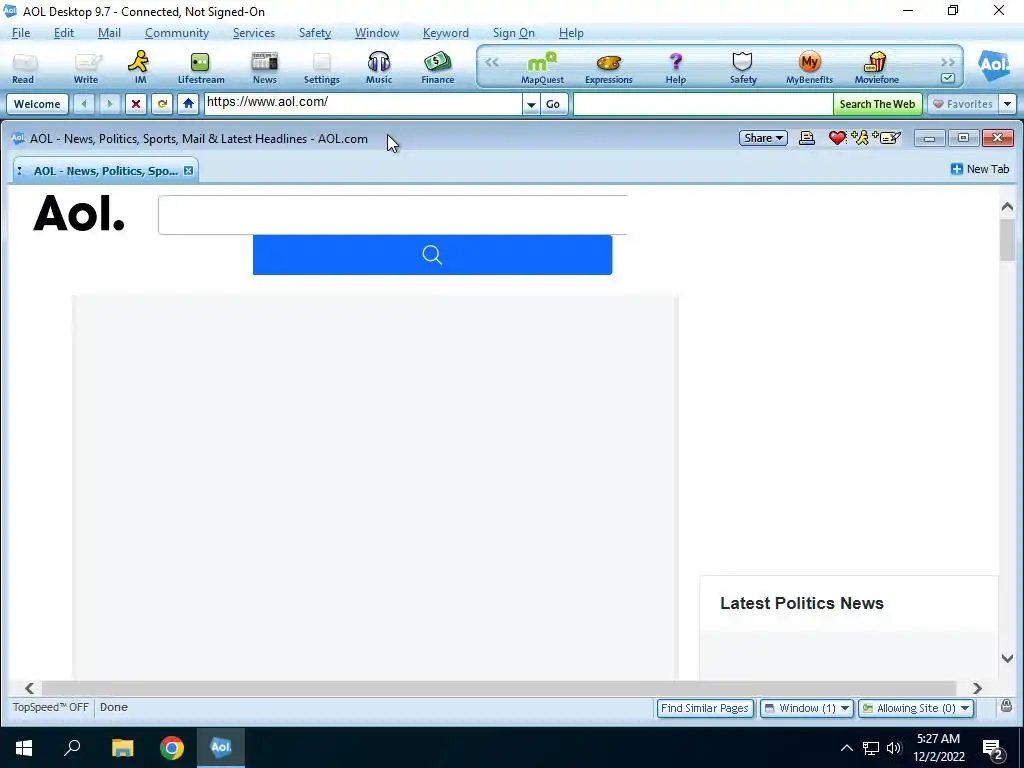Launch MapQuest from the toolbar
This screenshot has height=768, width=1024.
[542, 68]
